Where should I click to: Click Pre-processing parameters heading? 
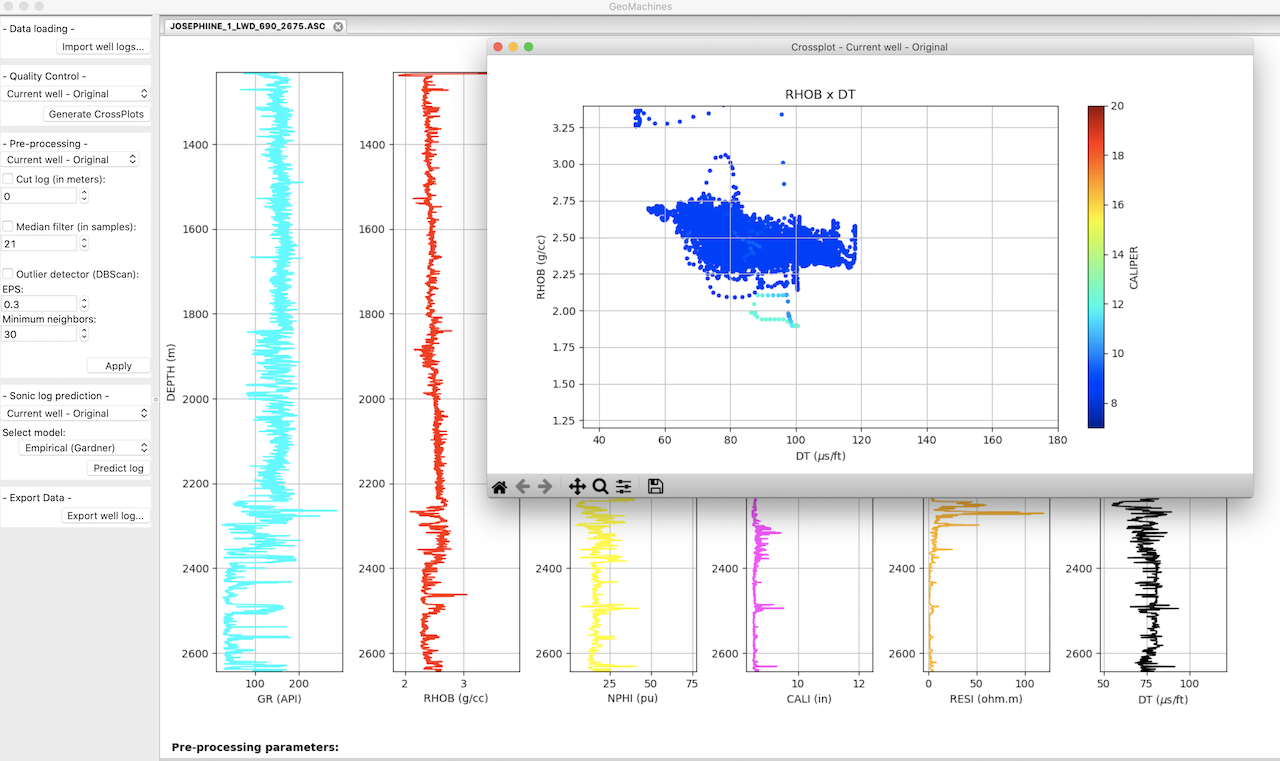tap(255, 747)
